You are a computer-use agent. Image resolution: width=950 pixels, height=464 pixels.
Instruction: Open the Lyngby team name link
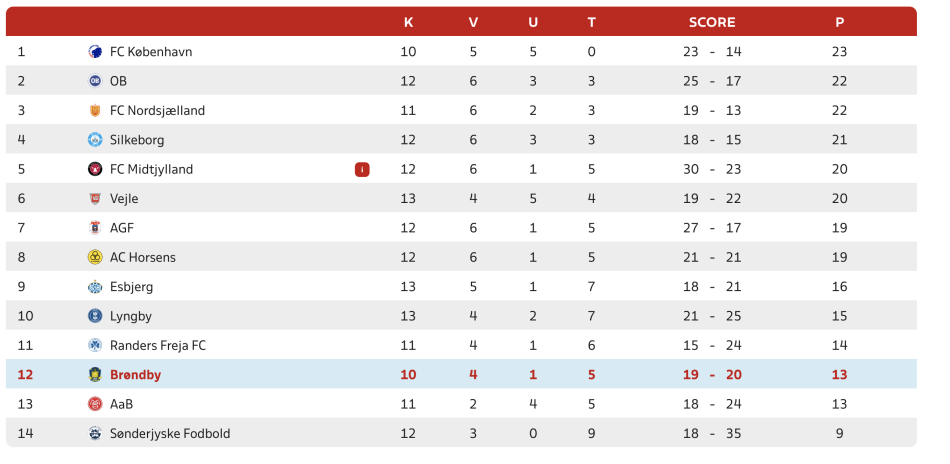pos(131,316)
